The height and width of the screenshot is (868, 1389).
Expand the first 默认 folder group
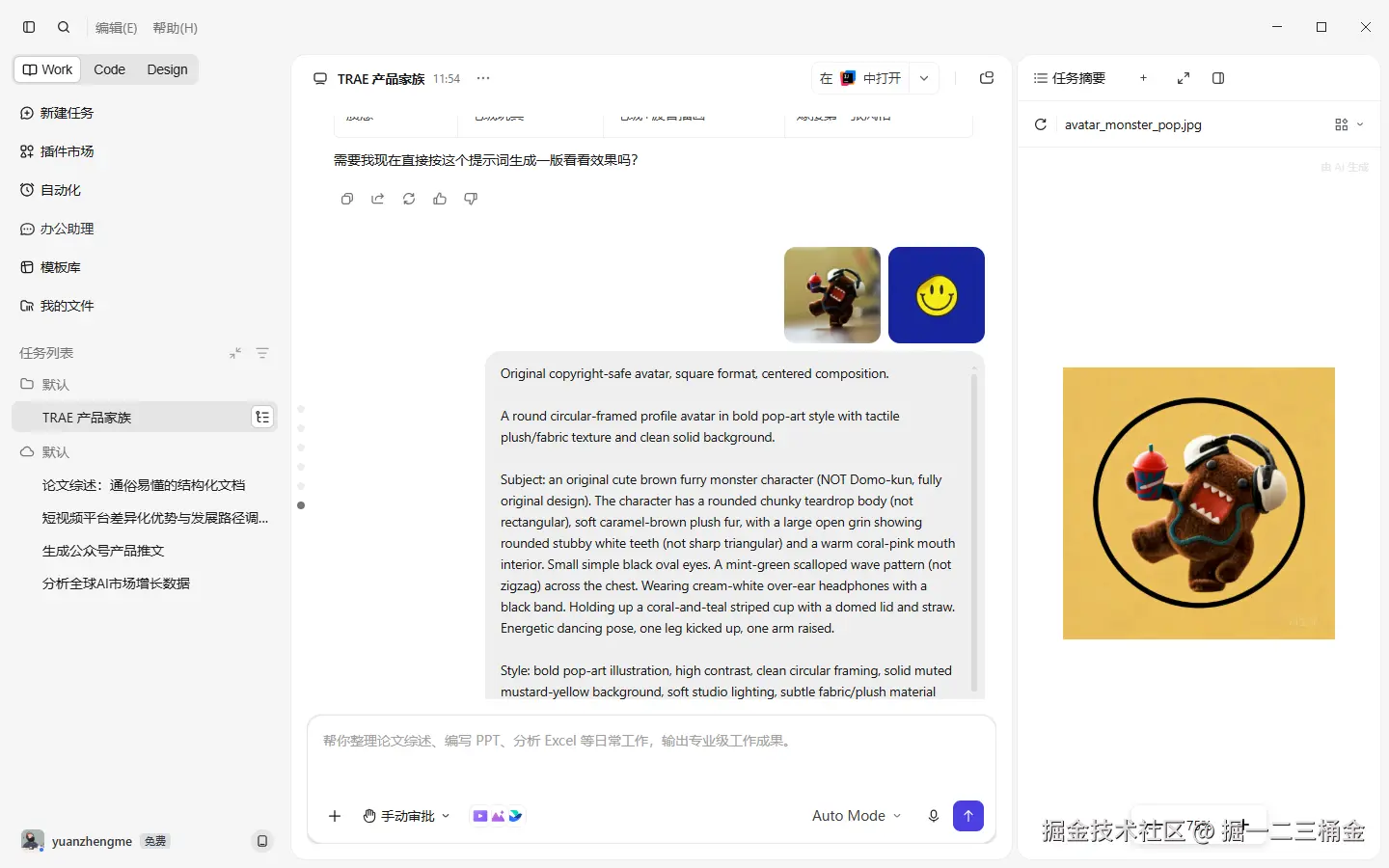[45, 384]
